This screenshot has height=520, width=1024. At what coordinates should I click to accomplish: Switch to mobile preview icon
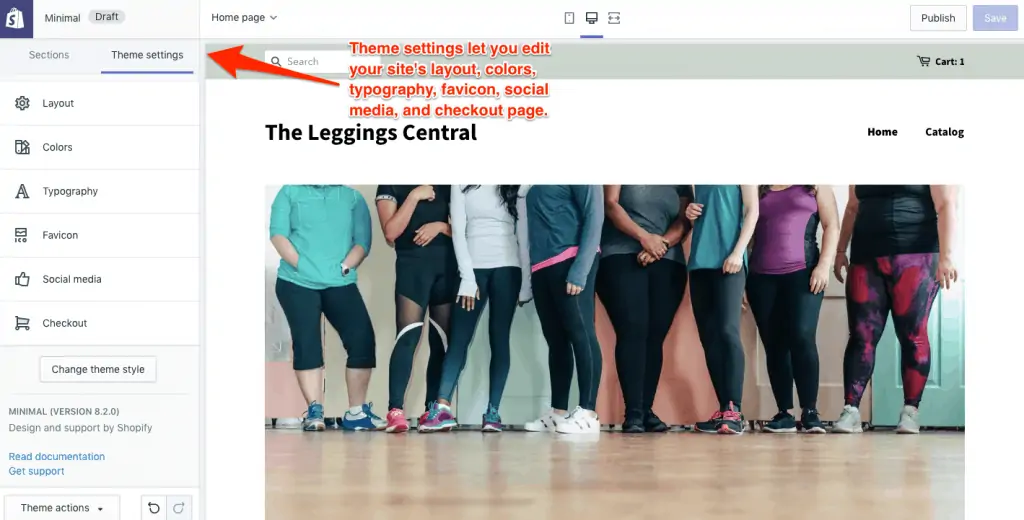click(x=569, y=18)
